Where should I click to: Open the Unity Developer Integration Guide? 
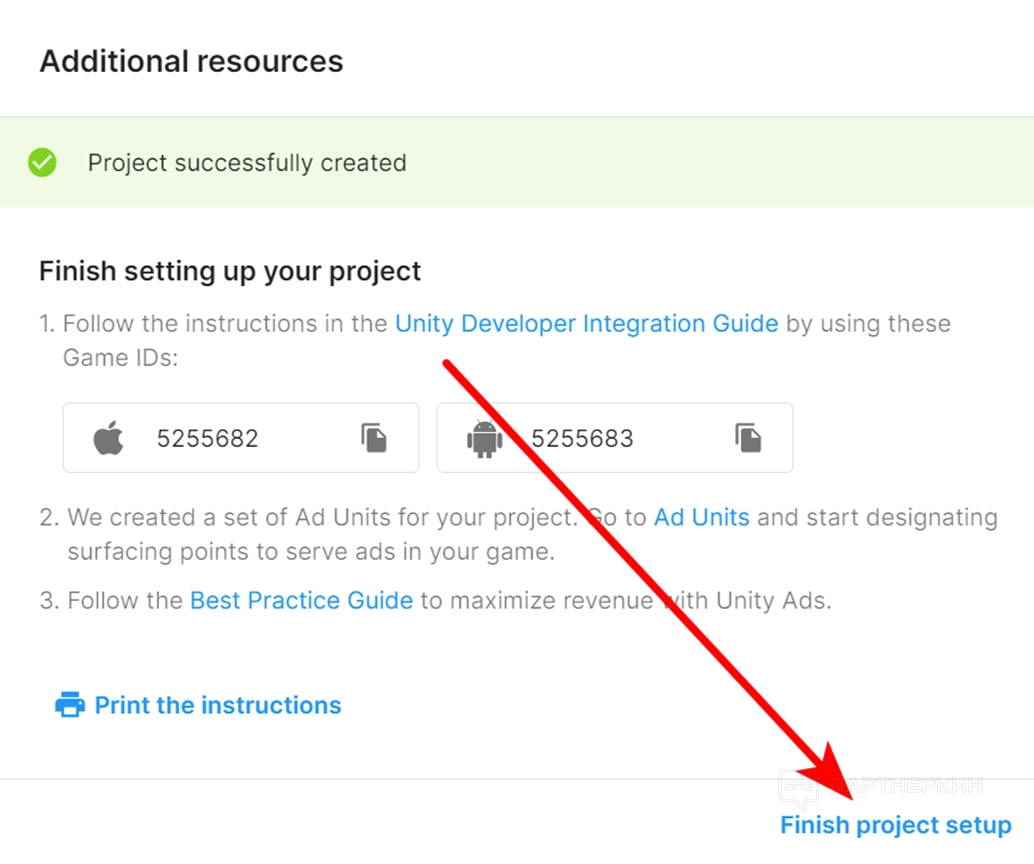coord(586,324)
